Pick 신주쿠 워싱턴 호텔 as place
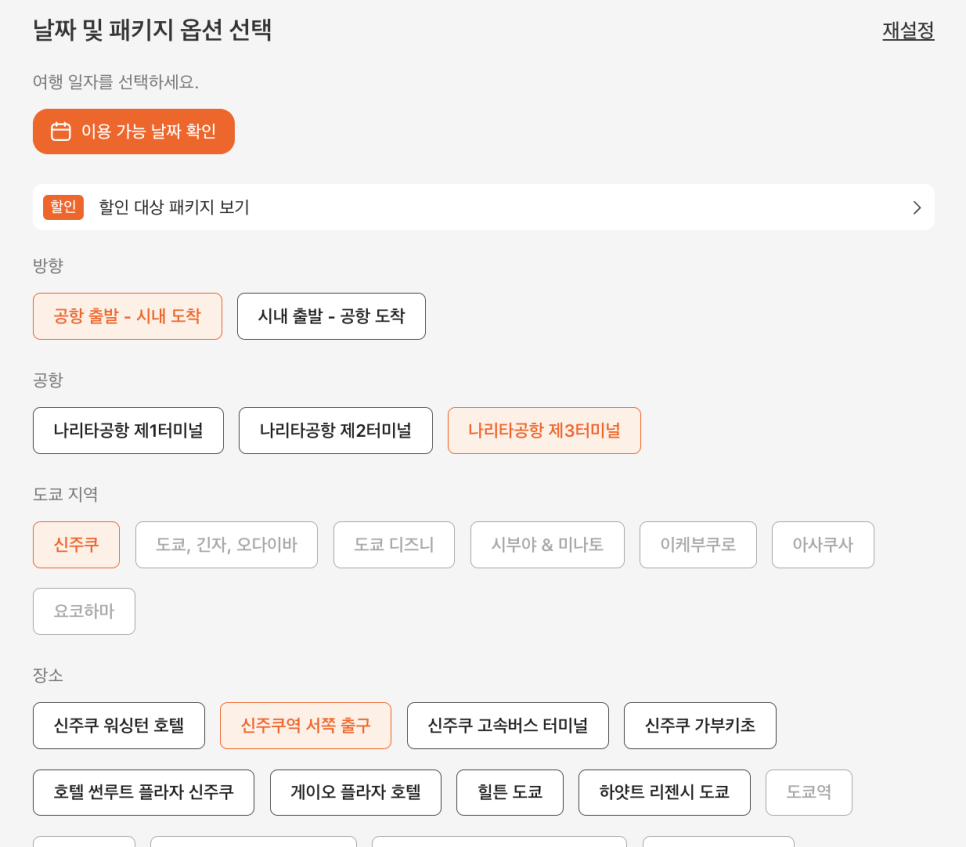Screen dimensions: 966x847 pyautogui.click(x=119, y=726)
